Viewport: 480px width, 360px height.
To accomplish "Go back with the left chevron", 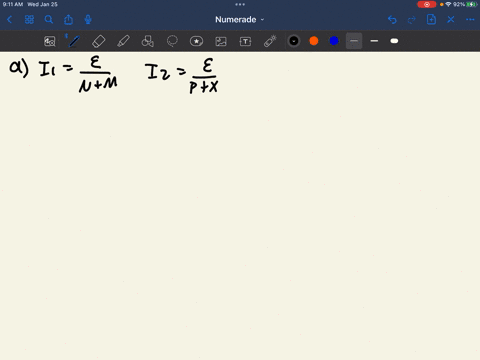I will 9,20.
